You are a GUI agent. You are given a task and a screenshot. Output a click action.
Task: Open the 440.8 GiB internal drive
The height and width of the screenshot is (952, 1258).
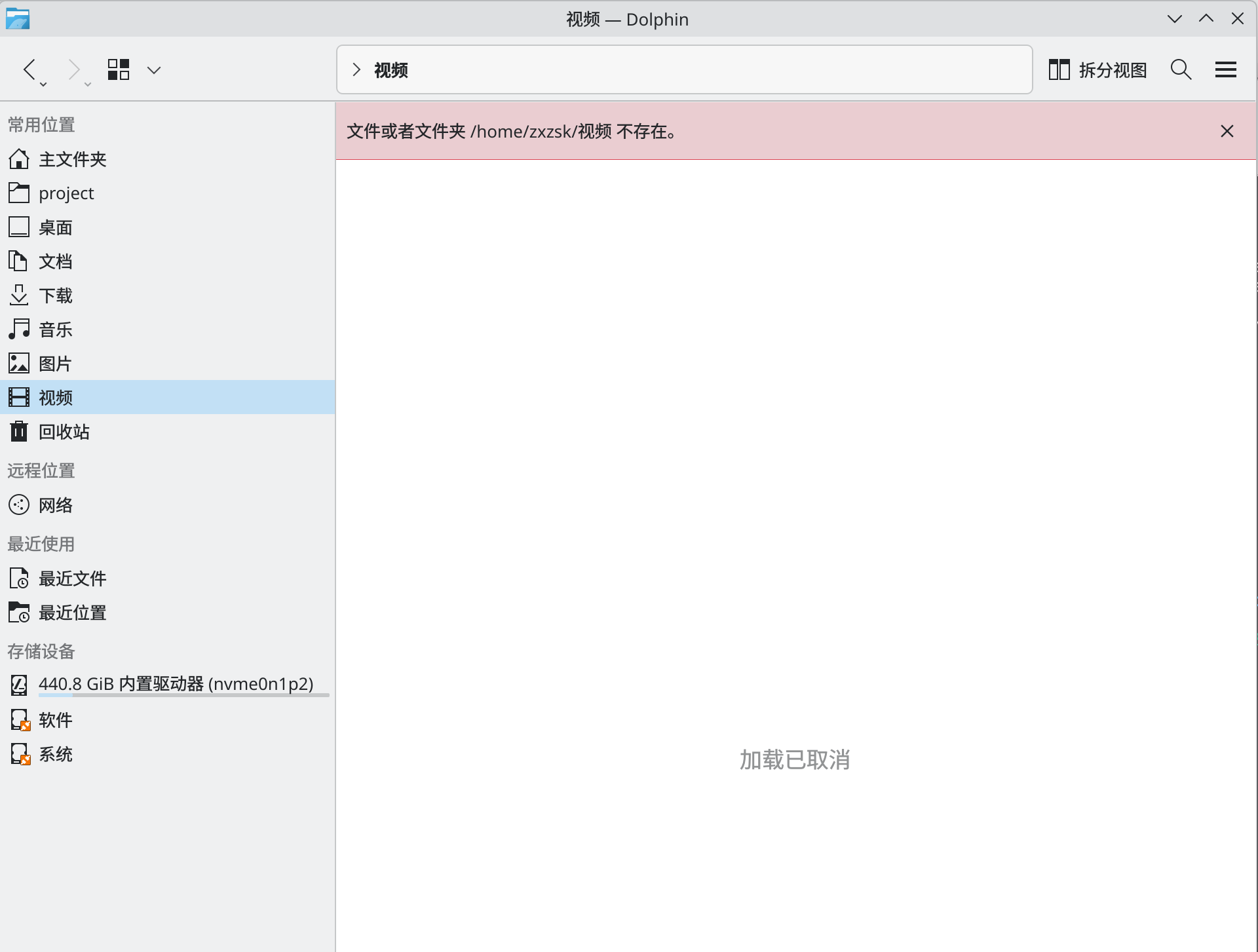point(176,683)
